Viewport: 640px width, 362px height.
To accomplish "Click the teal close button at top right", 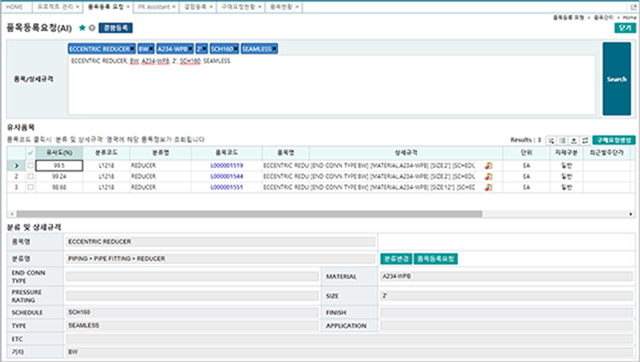I will 625,28.
